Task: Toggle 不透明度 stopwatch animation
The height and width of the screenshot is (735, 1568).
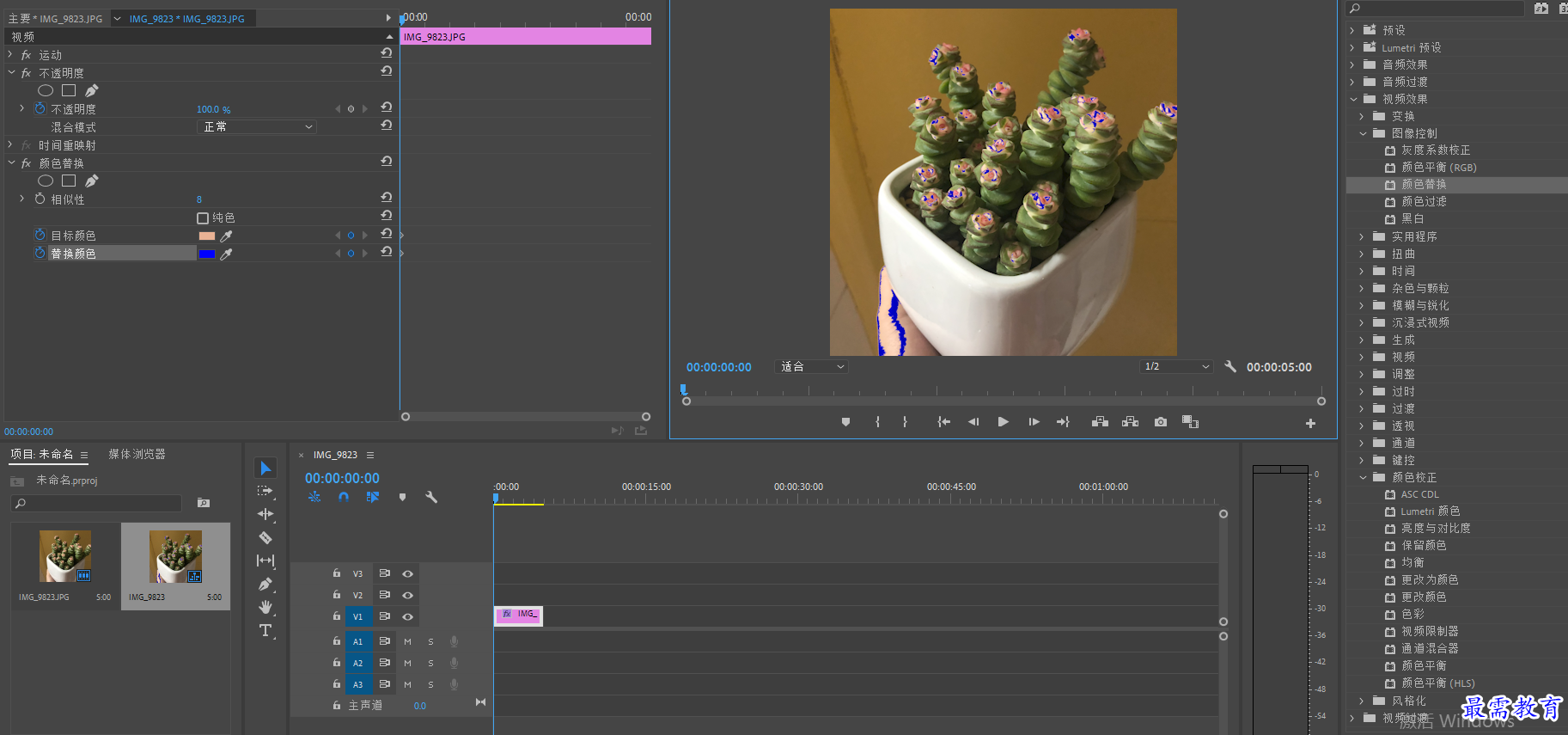Action: (x=40, y=108)
